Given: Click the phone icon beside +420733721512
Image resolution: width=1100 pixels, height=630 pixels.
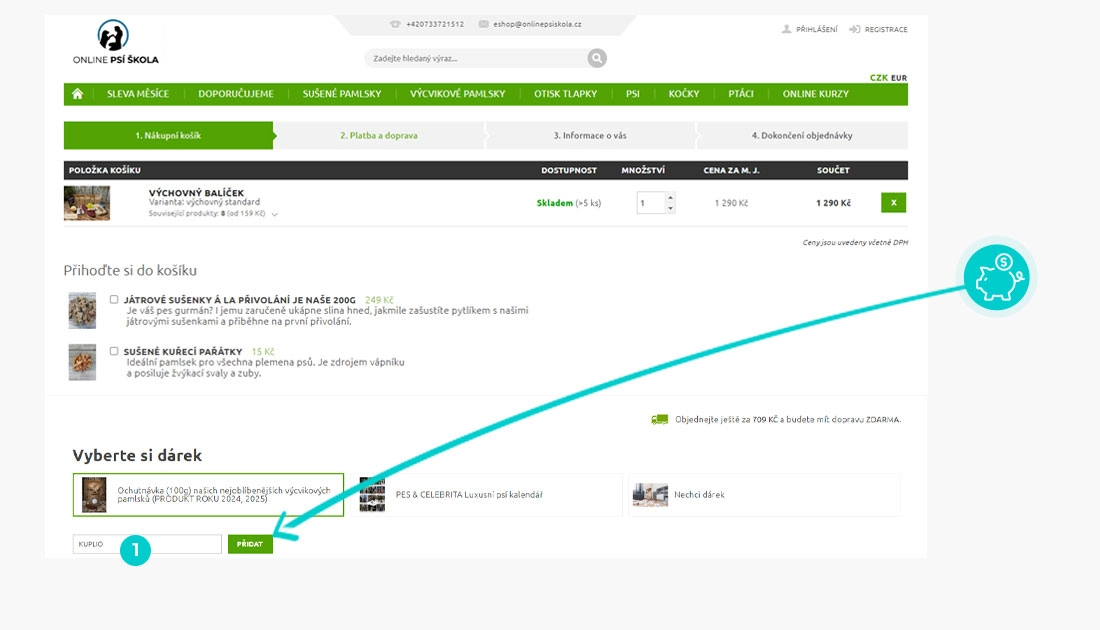Looking at the screenshot, I should (395, 24).
